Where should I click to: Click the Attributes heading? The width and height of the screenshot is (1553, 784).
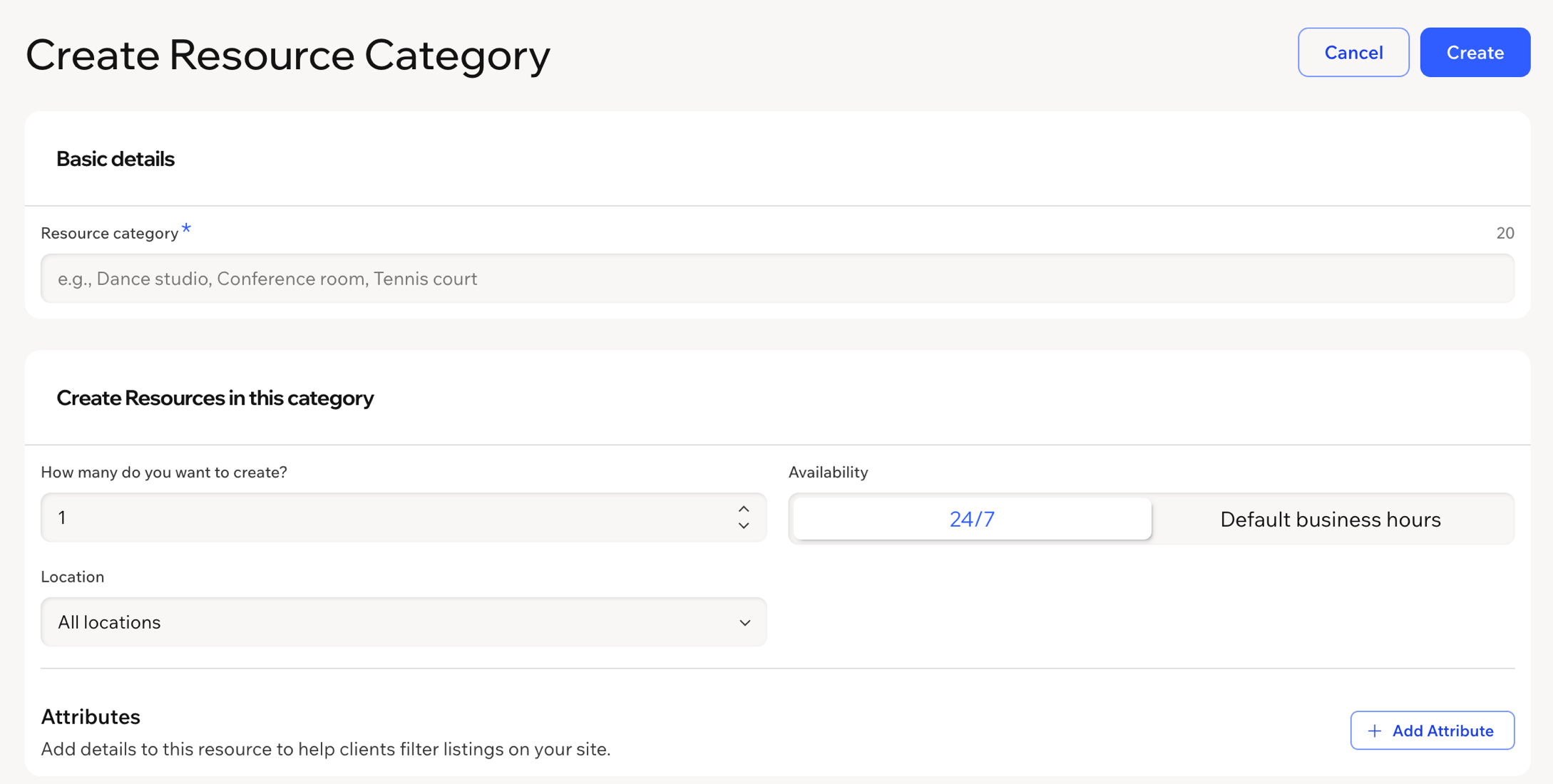click(x=91, y=716)
